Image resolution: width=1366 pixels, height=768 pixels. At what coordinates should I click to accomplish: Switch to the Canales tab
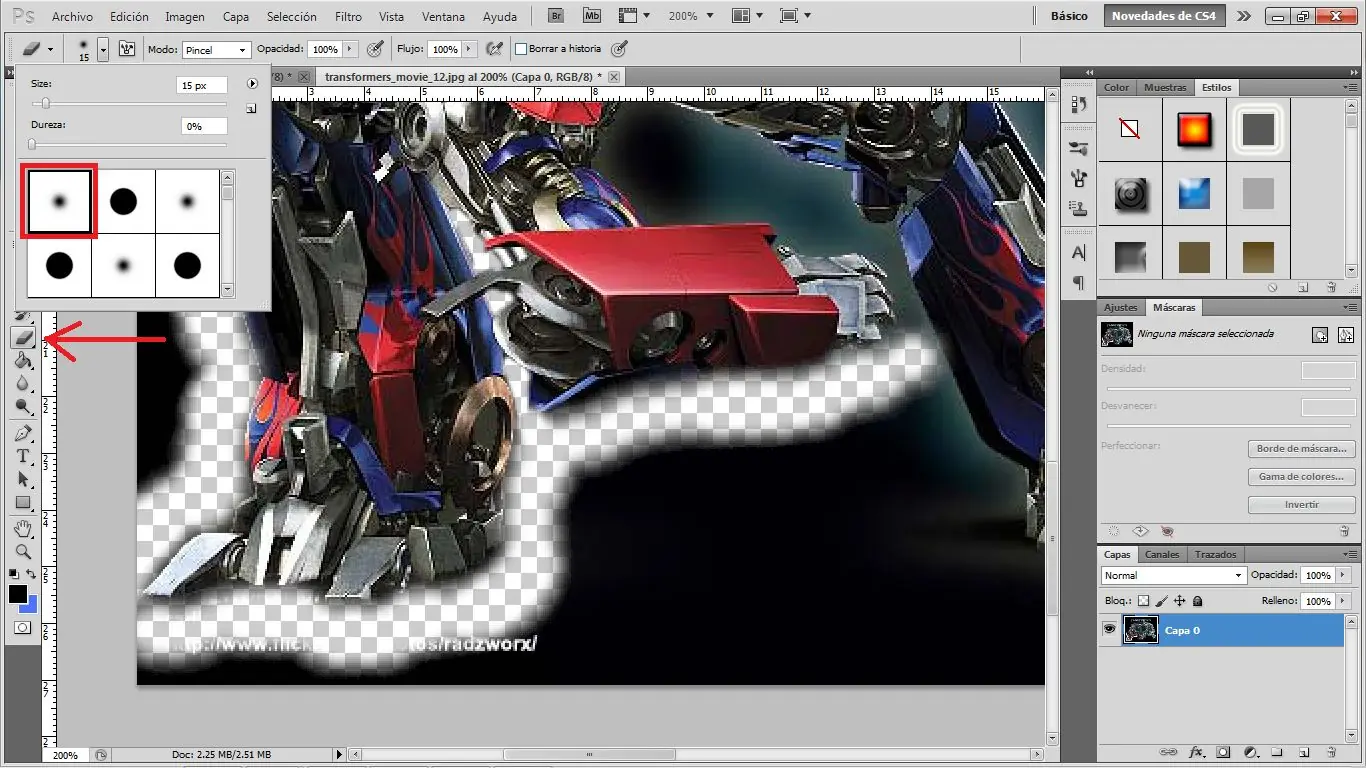tap(1162, 554)
